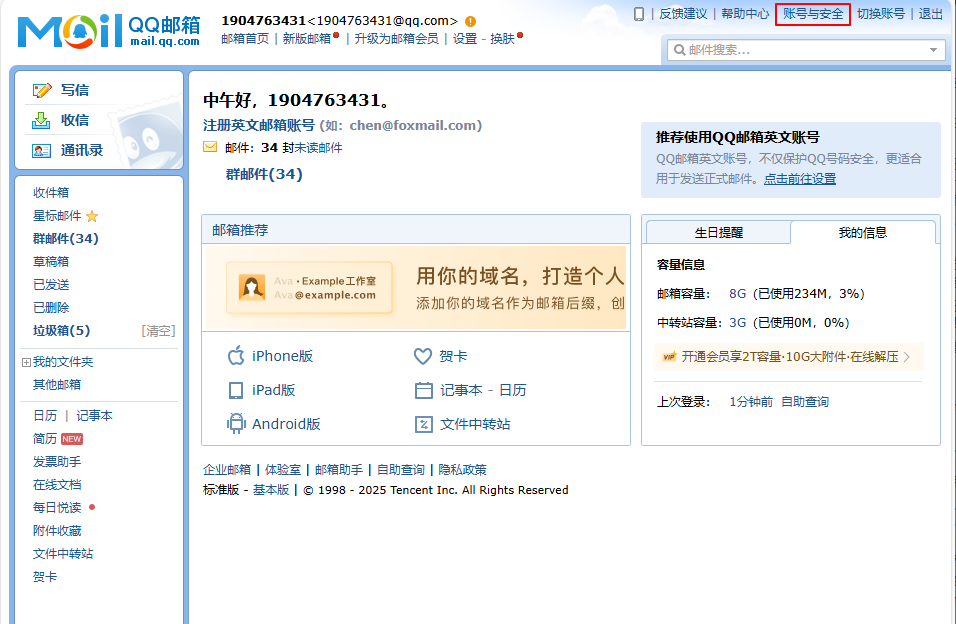Image resolution: width=956 pixels, height=624 pixels.
Task: Click the Apple icon for iPhone版
Action: click(x=236, y=356)
